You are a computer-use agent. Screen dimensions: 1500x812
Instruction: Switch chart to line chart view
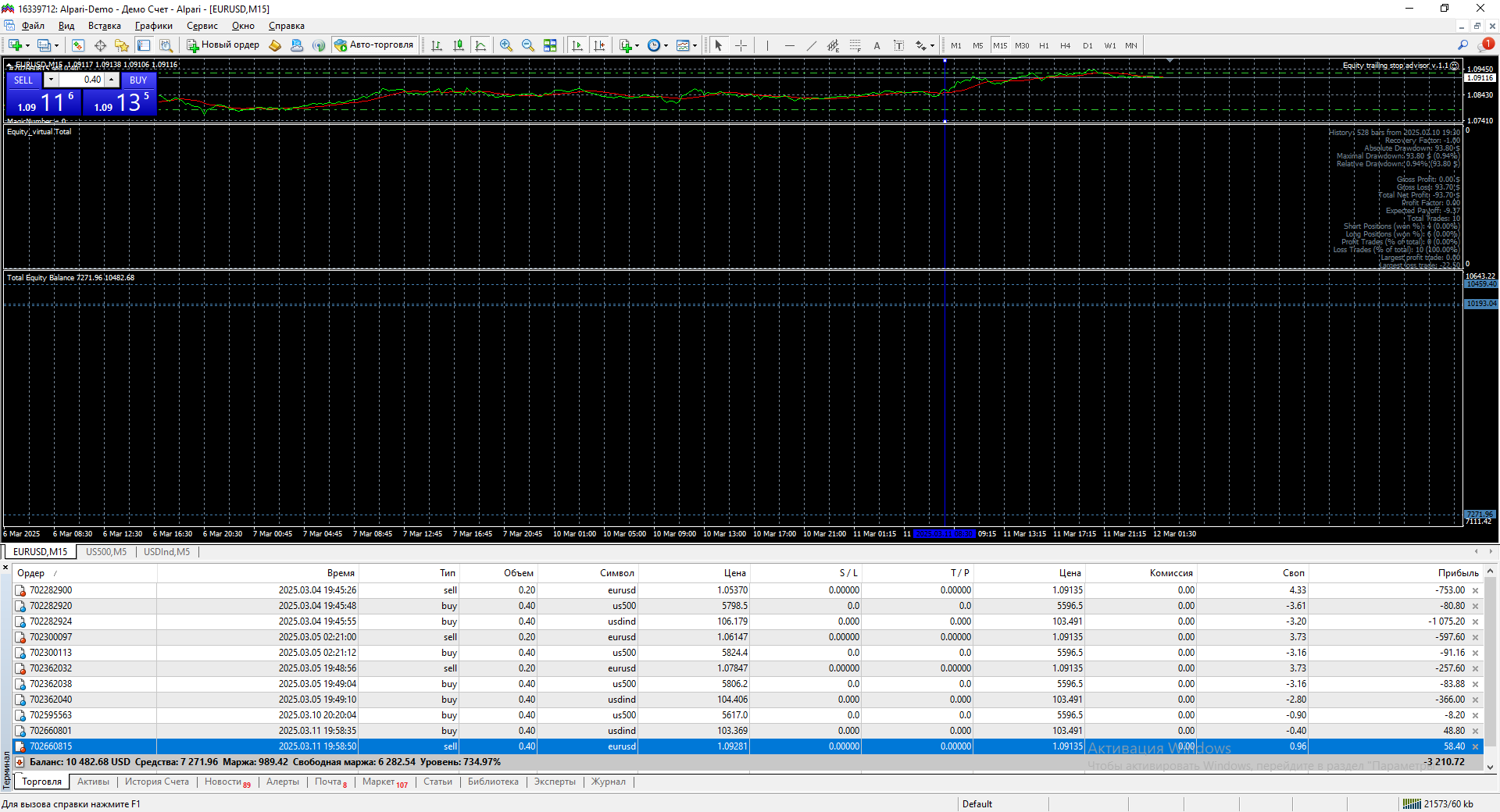[x=480, y=45]
